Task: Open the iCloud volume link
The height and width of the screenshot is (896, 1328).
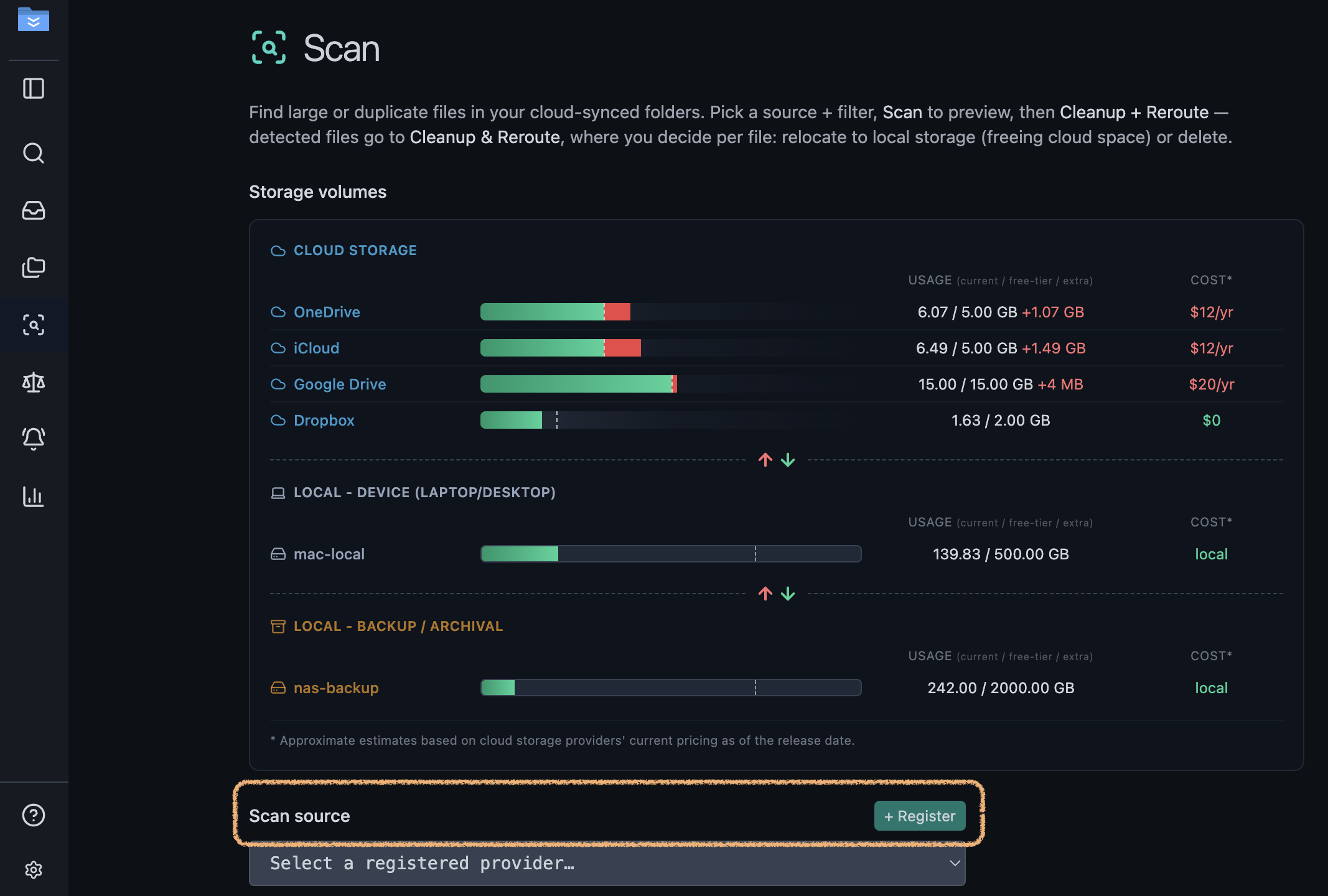Action: pyautogui.click(x=316, y=348)
